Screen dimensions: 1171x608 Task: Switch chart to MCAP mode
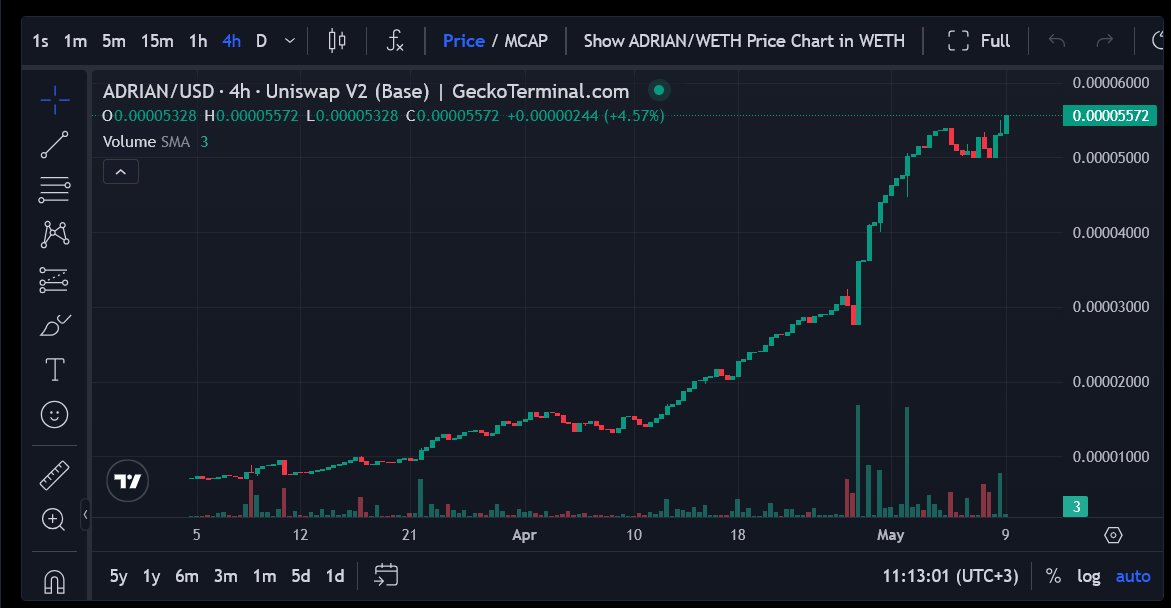526,41
